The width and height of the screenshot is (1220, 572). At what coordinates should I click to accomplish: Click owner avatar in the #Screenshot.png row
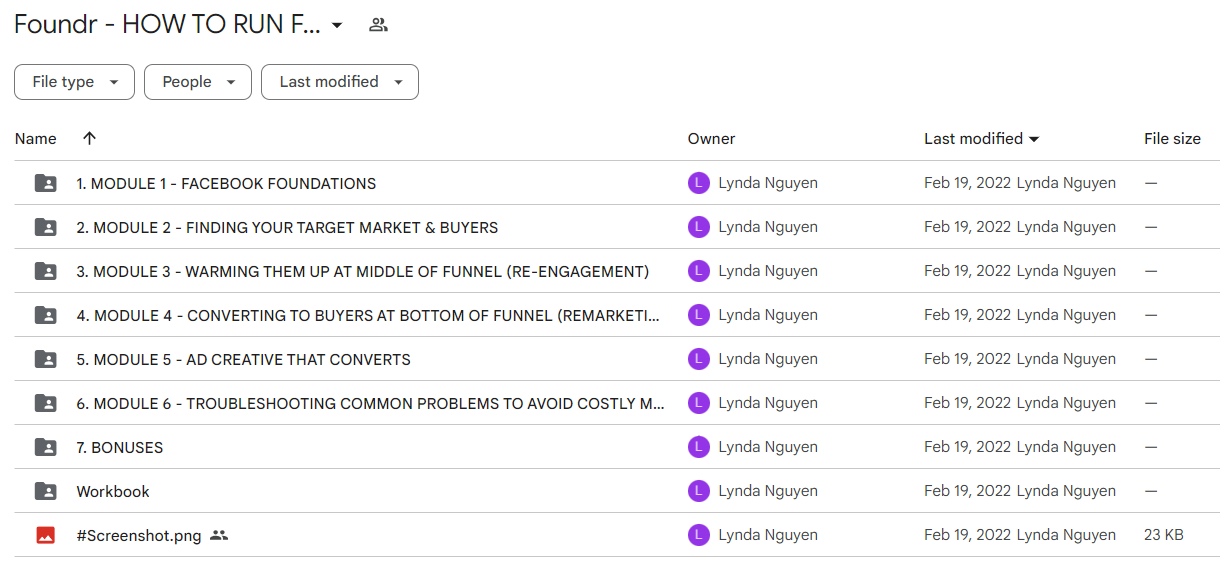698,535
